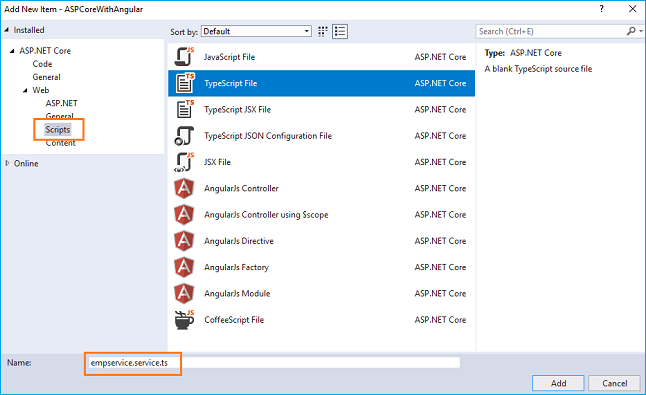Select the AngularJs Factory template
This screenshot has height=395, width=646.
pos(321,268)
